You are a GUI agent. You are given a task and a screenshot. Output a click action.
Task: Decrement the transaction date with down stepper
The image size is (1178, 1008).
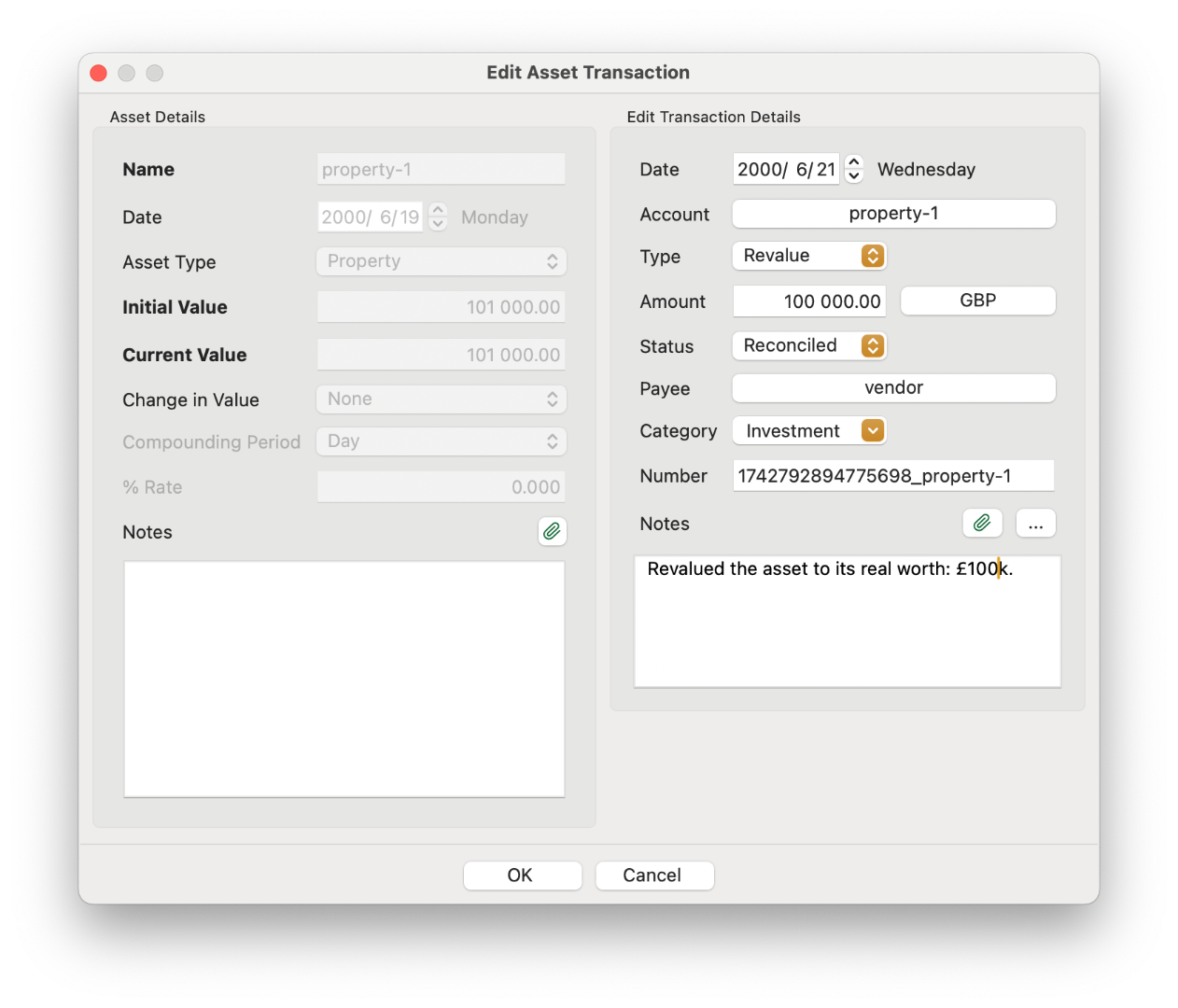853,175
